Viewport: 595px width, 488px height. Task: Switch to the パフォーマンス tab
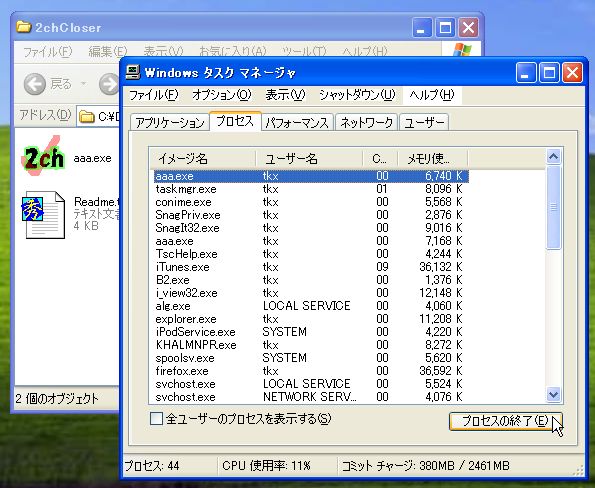click(297, 123)
